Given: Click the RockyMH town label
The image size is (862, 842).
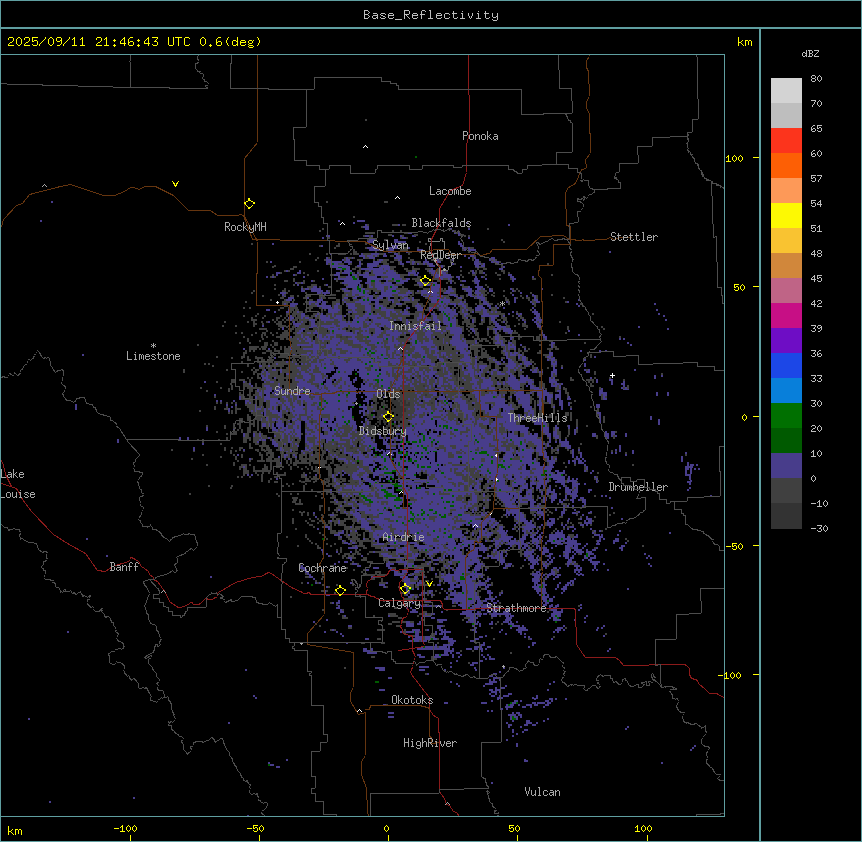Looking at the screenshot, I should pyautogui.click(x=245, y=227).
